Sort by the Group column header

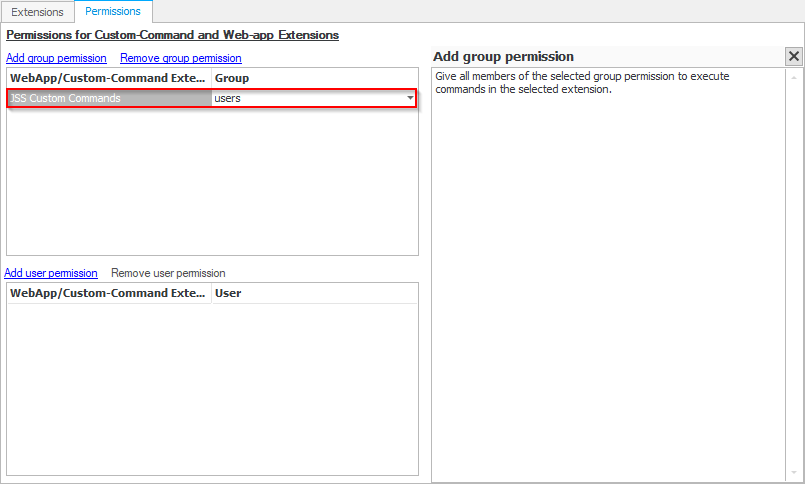pyautogui.click(x=314, y=77)
